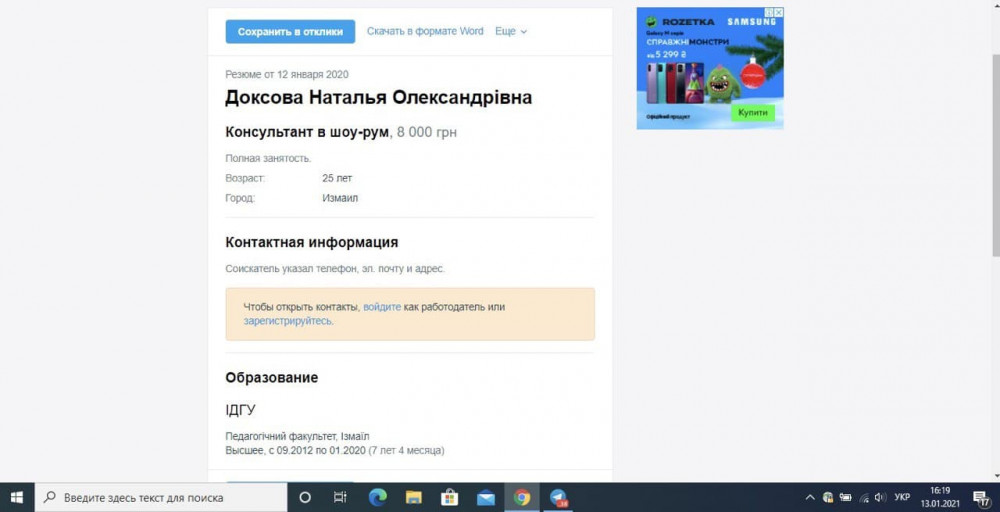1000x512 pixels.
Task: Click the volume speaker tray icon
Action: (x=879, y=497)
